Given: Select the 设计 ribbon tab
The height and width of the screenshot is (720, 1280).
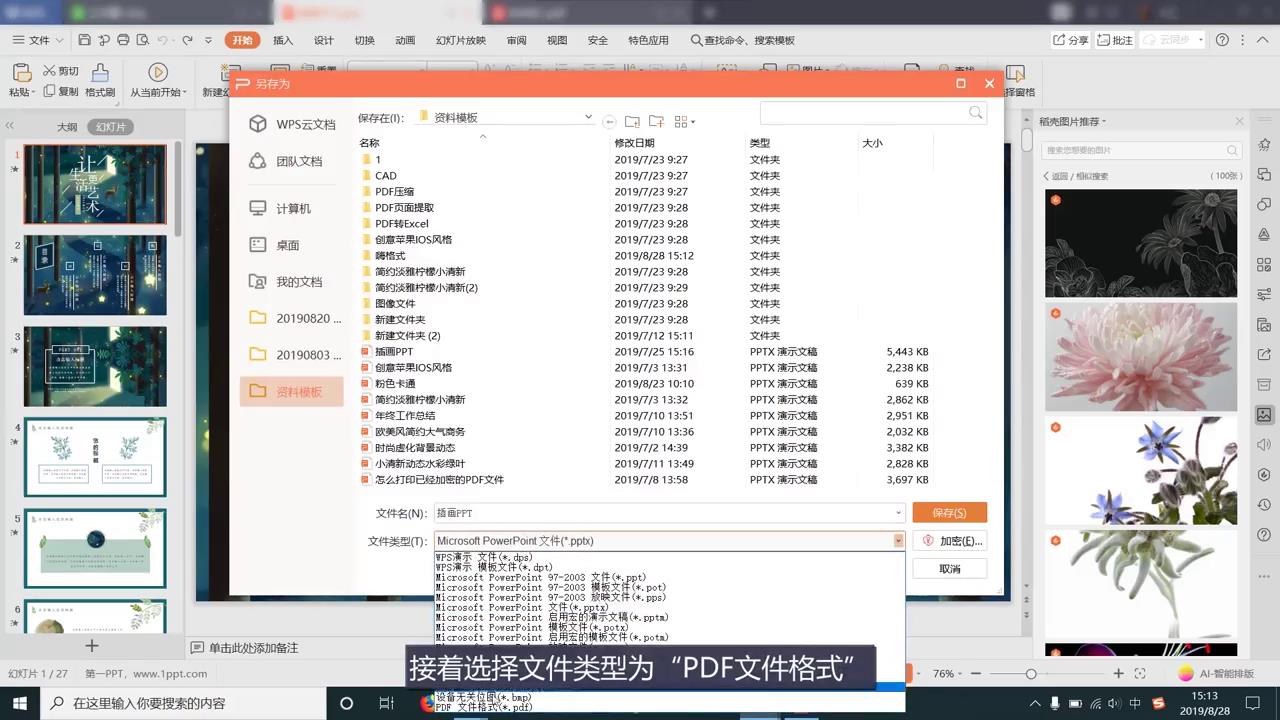Looking at the screenshot, I should [x=324, y=40].
